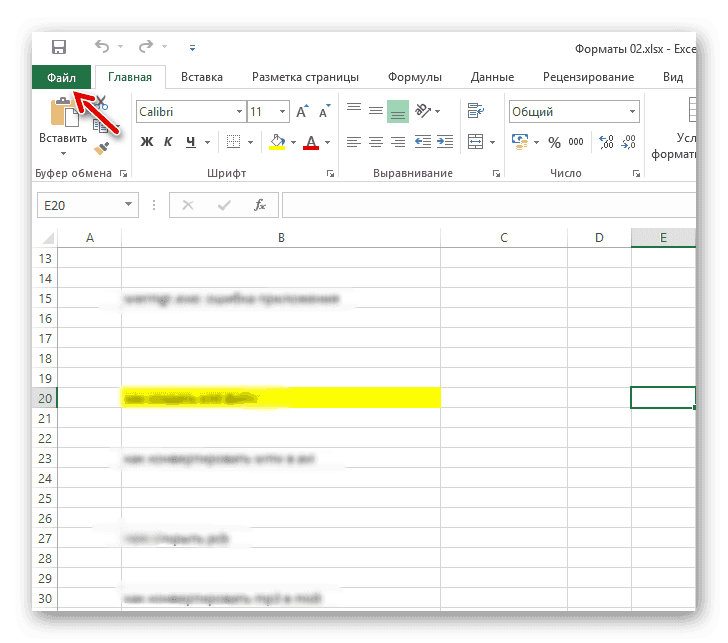Click Insert Function fx icon
Viewport: 728px width, 643px height.
[260, 205]
